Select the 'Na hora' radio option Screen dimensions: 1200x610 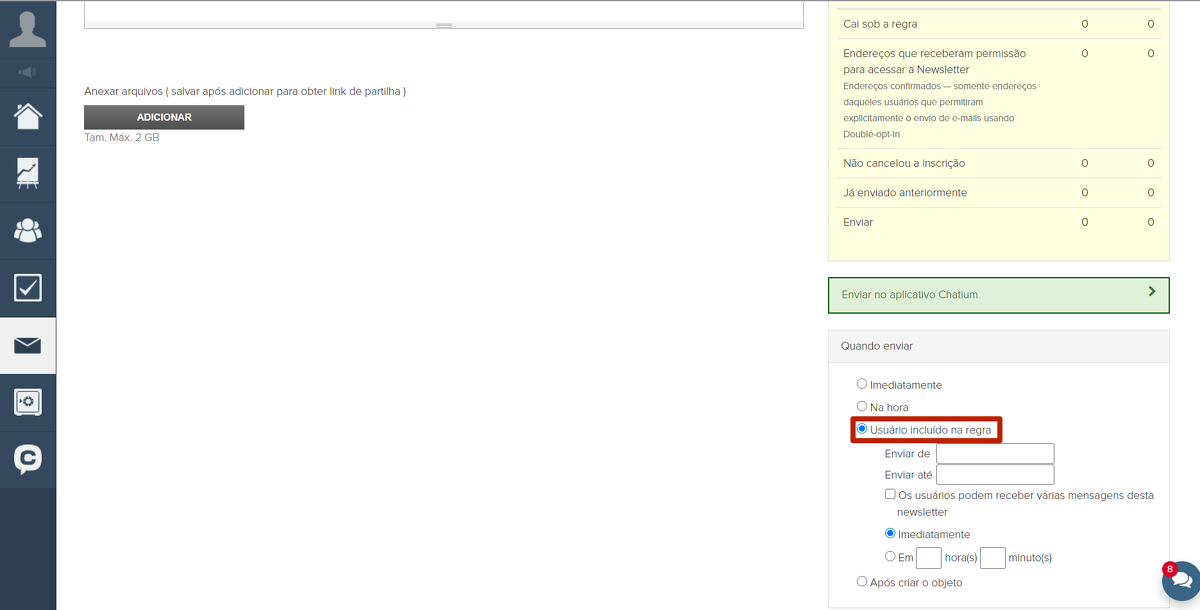tap(862, 406)
